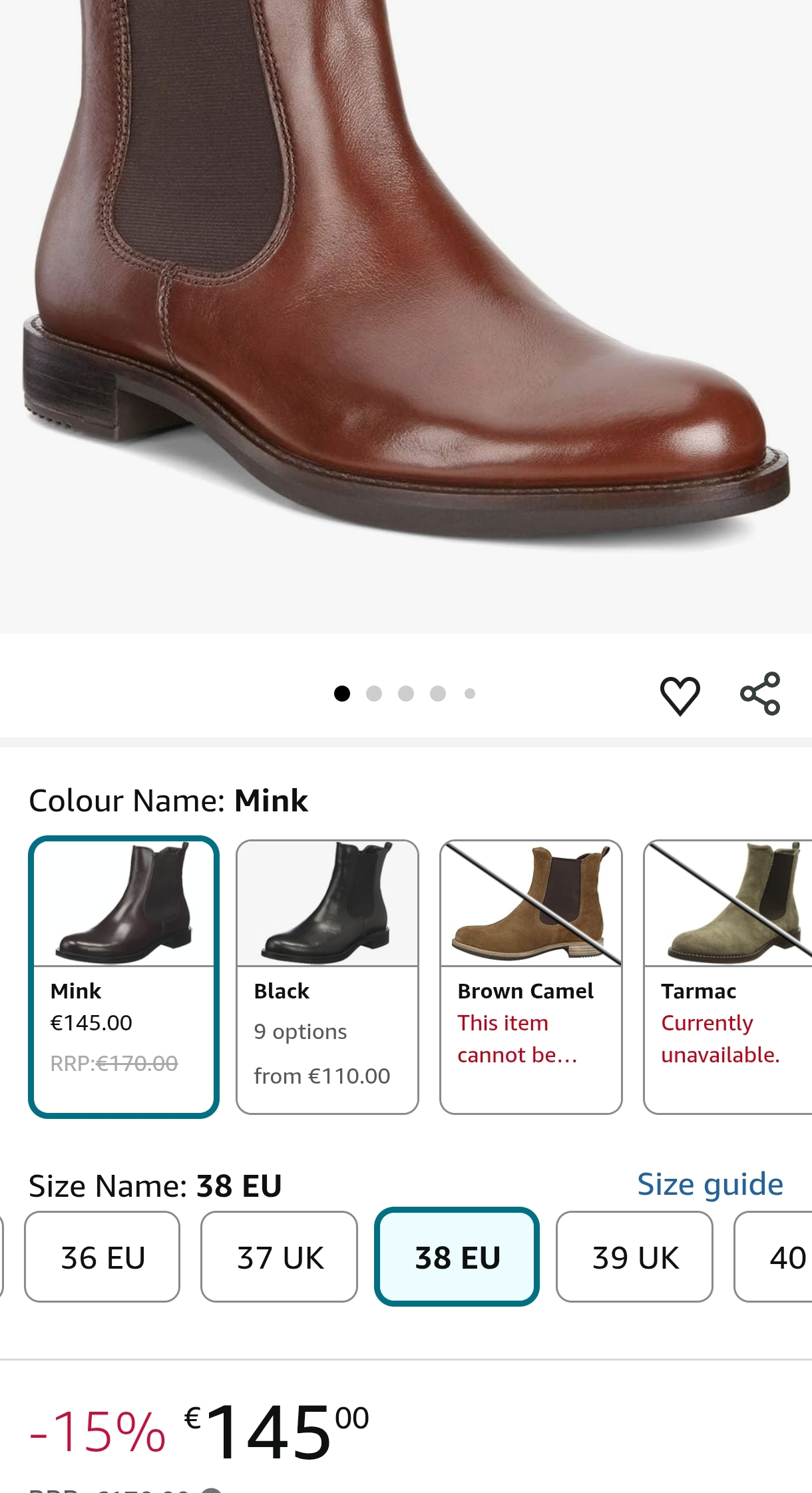
Task: Tap the €145.00 main price
Action: pyautogui.click(x=276, y=1431)
